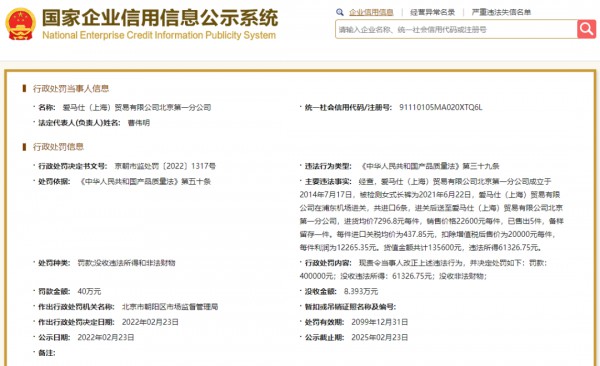Click the 统一社会信用代码/注册号 label

pos(348,108)
